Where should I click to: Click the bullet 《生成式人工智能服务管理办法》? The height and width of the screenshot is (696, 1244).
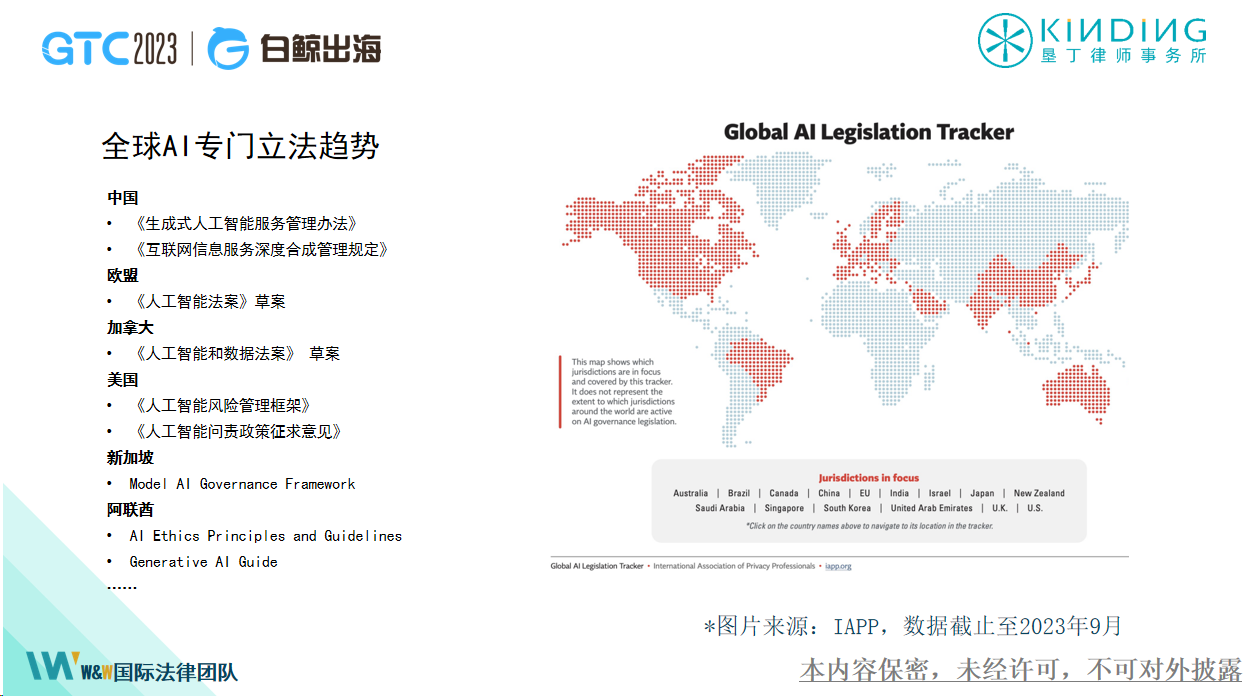[x=245, y=223]
